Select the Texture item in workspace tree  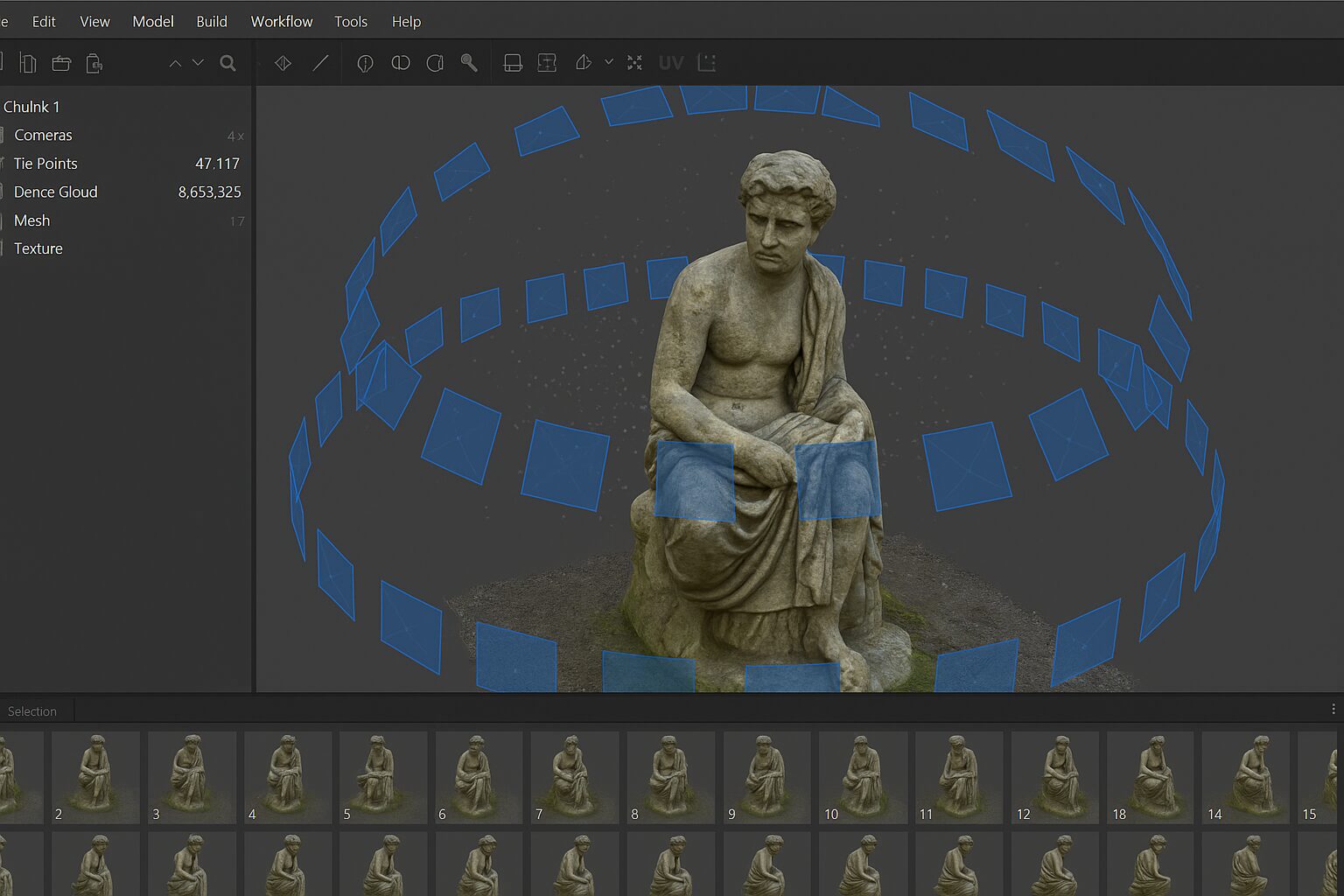tap(38, 248)
